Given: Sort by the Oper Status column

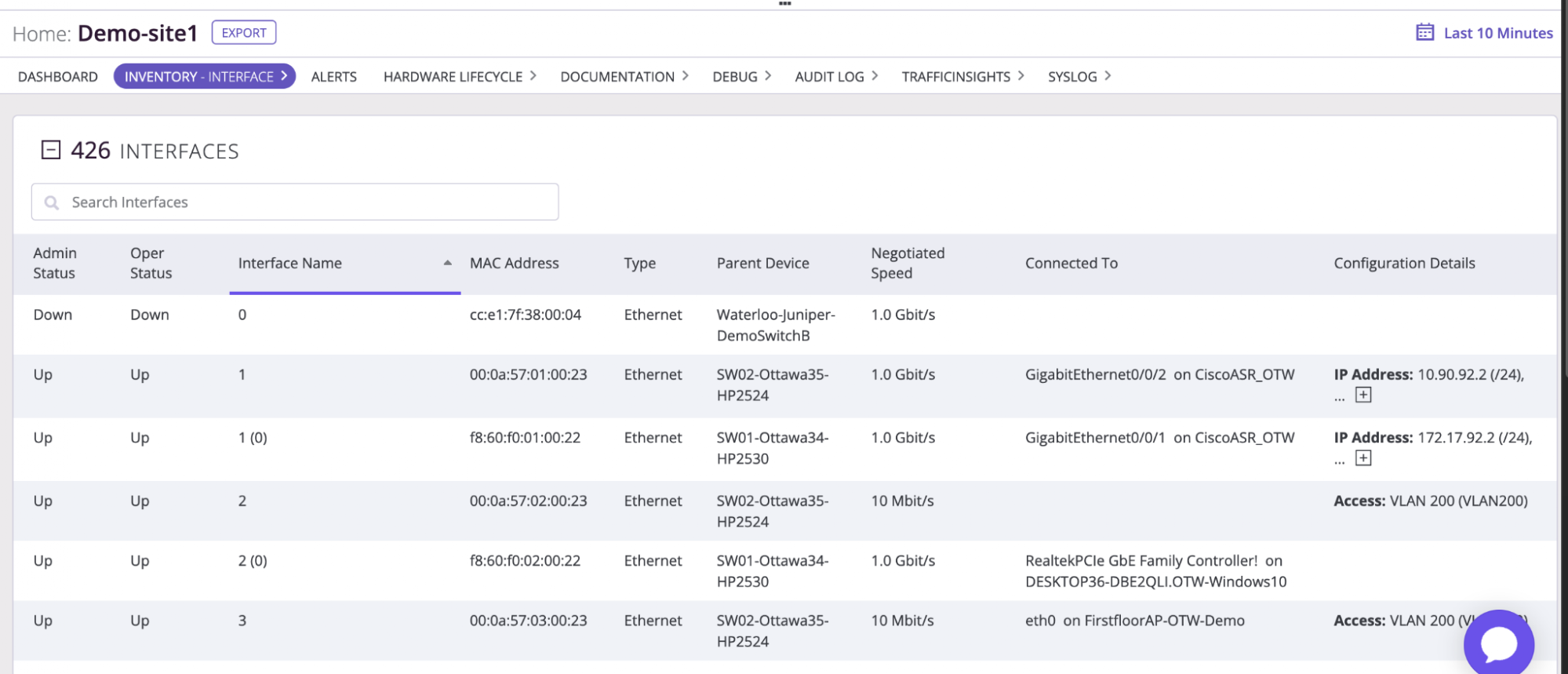Looking at the screenshot, I should 151,263.
